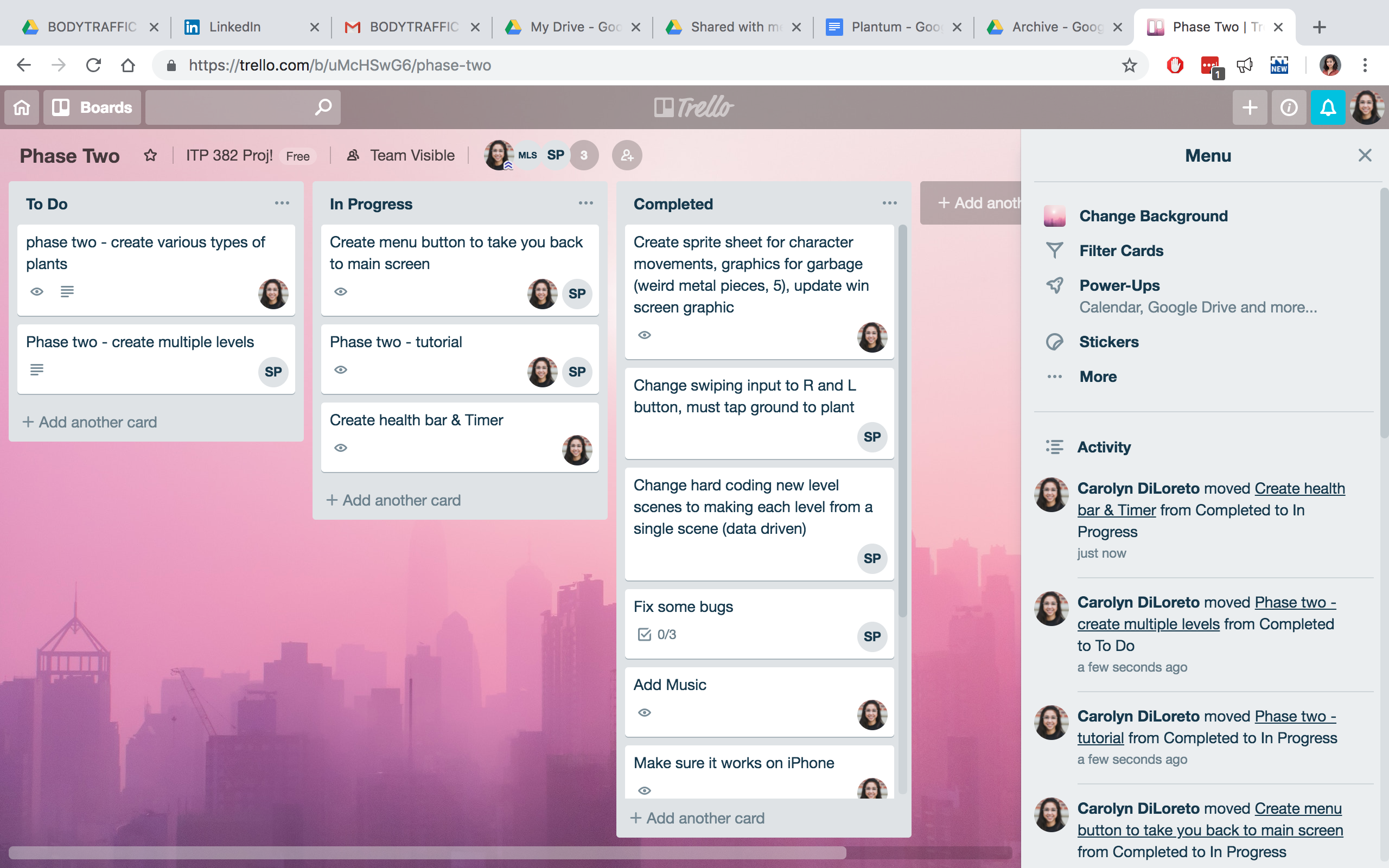Open the In Progress list actions menu
Image resolution: width=1389 pixels, height=868 pixels.
point(586,203)
